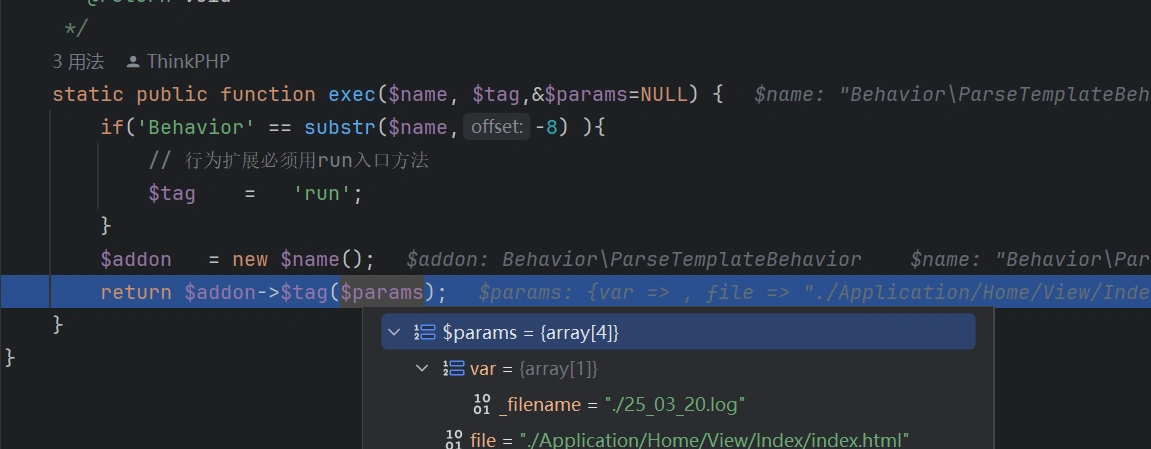Image resolution: width=1151 pixels, height=449 pixels.
Task: Click the var array type icon
Action: (x=453, y=368)
